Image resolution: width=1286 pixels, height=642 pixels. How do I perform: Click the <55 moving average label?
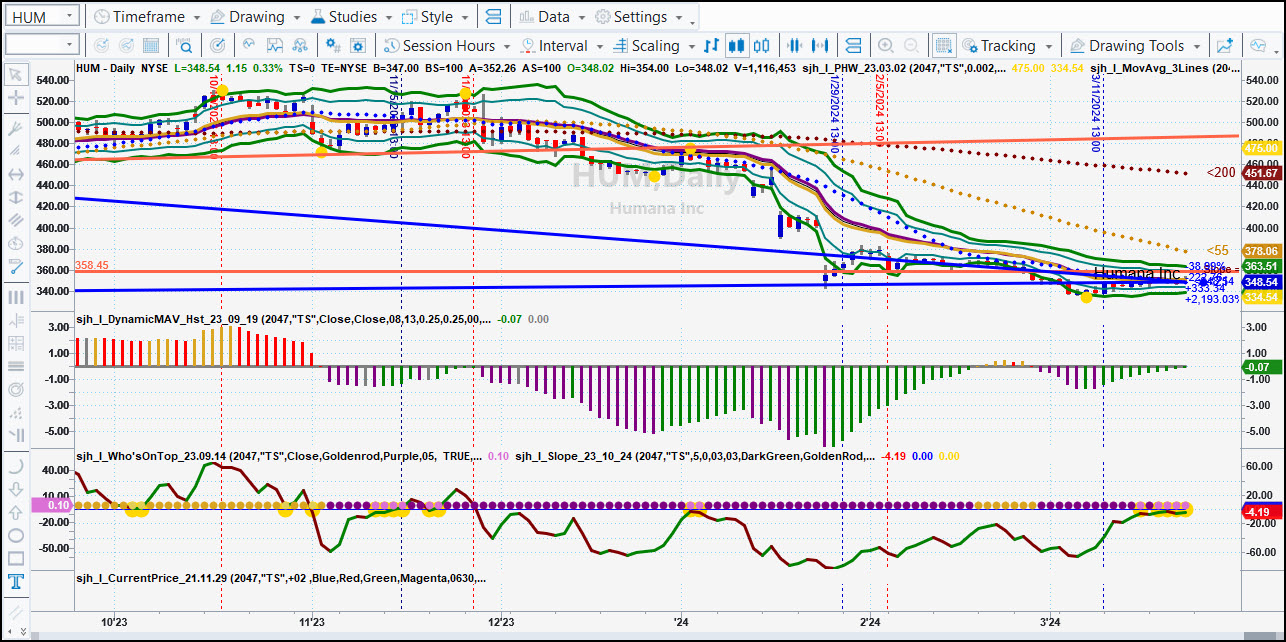[1218, 250]
